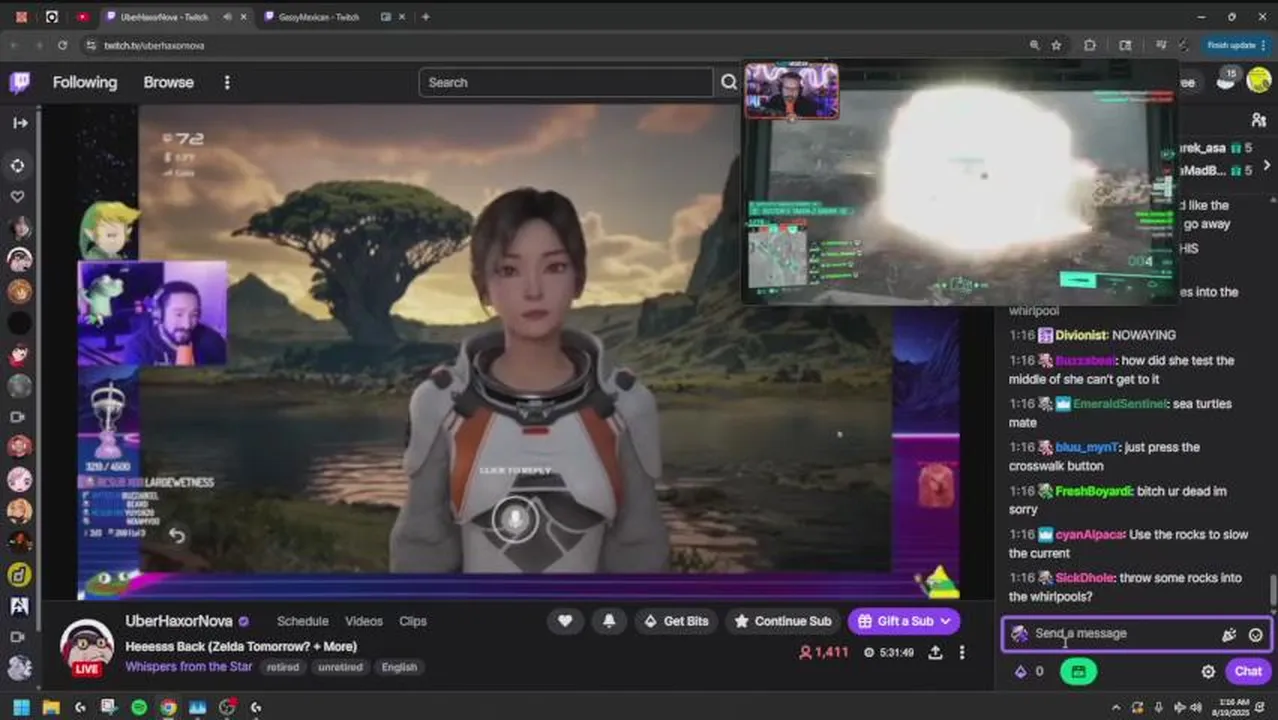
Task: Switch to the SassyMexican Twitch tab
Action: (318, 17)
